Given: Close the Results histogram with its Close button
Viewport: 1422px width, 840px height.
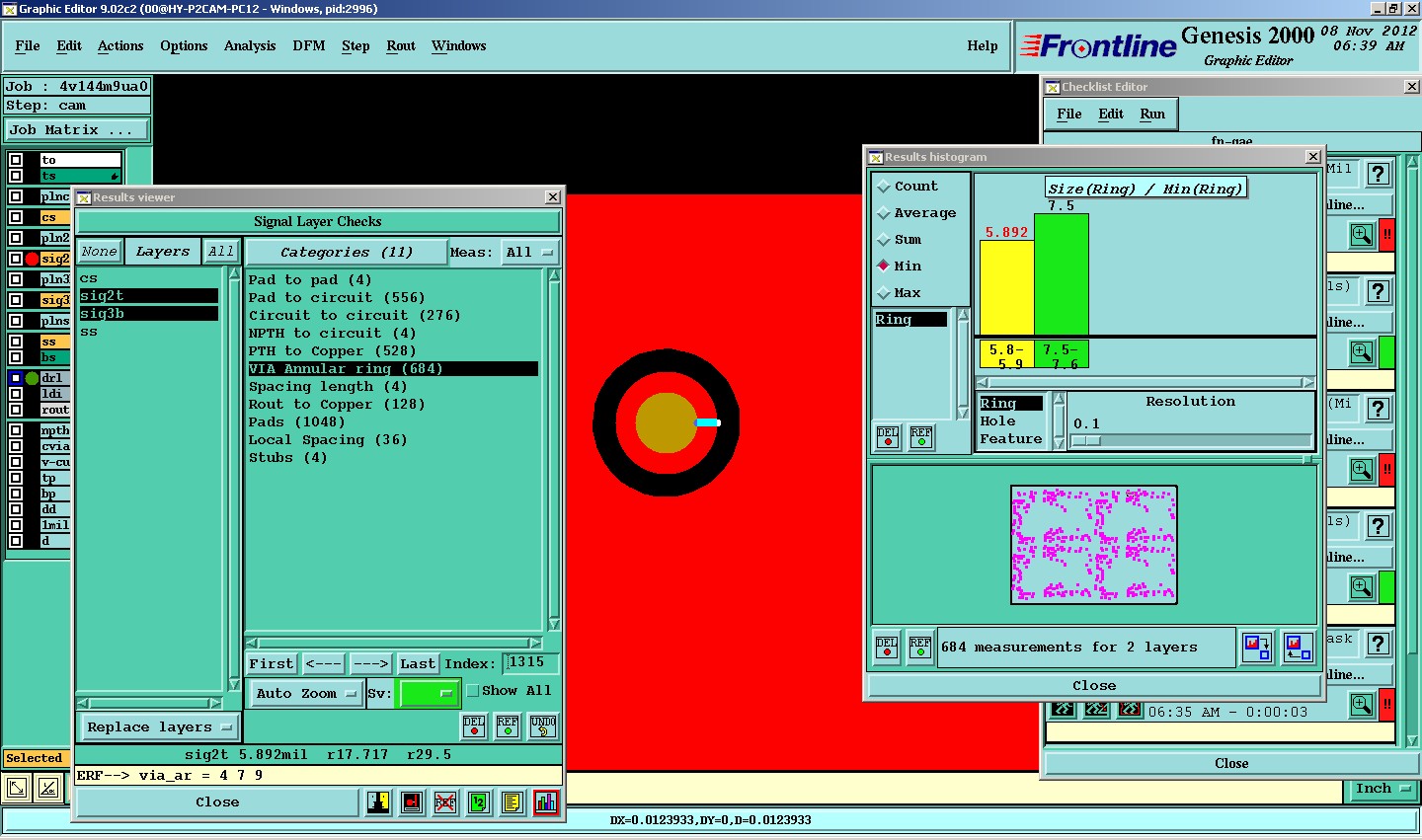Looking at the screenshot, I should [x=1094, y=686].
